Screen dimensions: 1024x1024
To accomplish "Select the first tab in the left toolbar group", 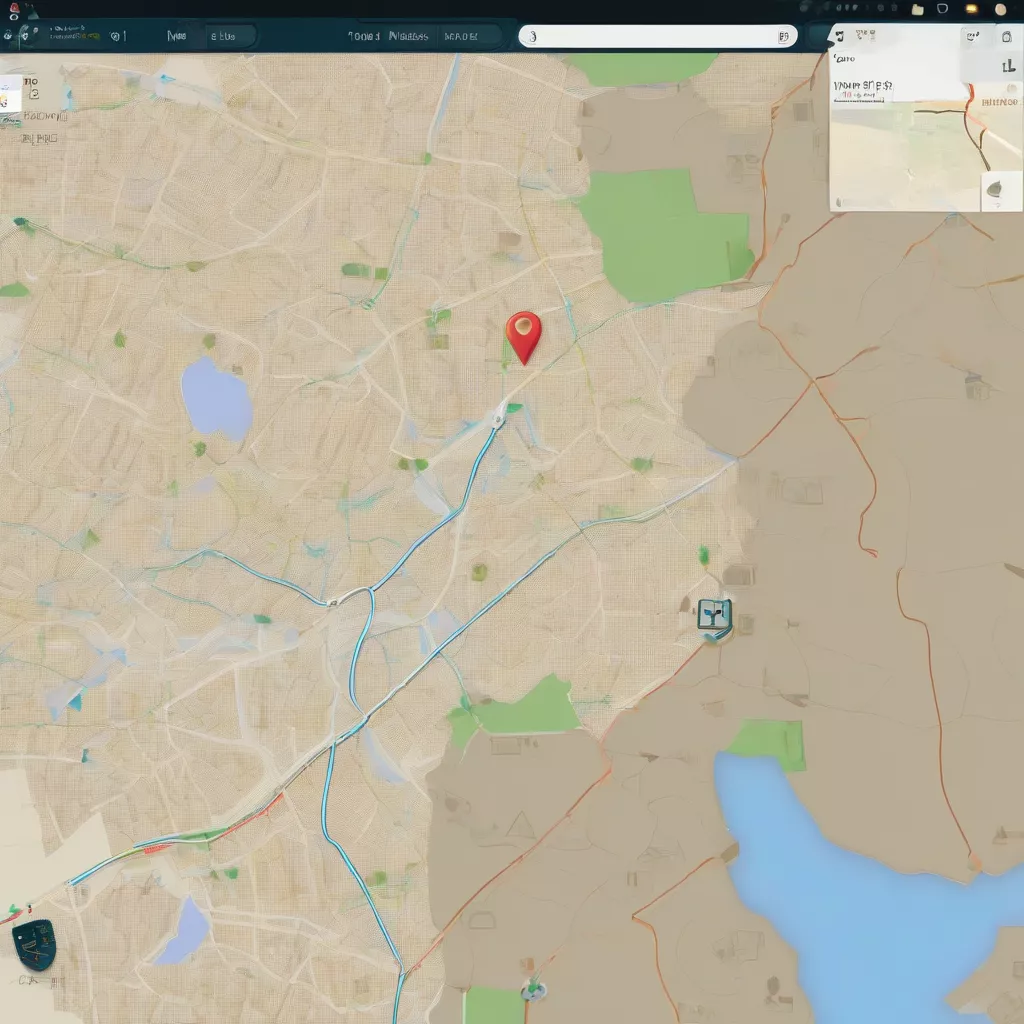I will (177, 36).
